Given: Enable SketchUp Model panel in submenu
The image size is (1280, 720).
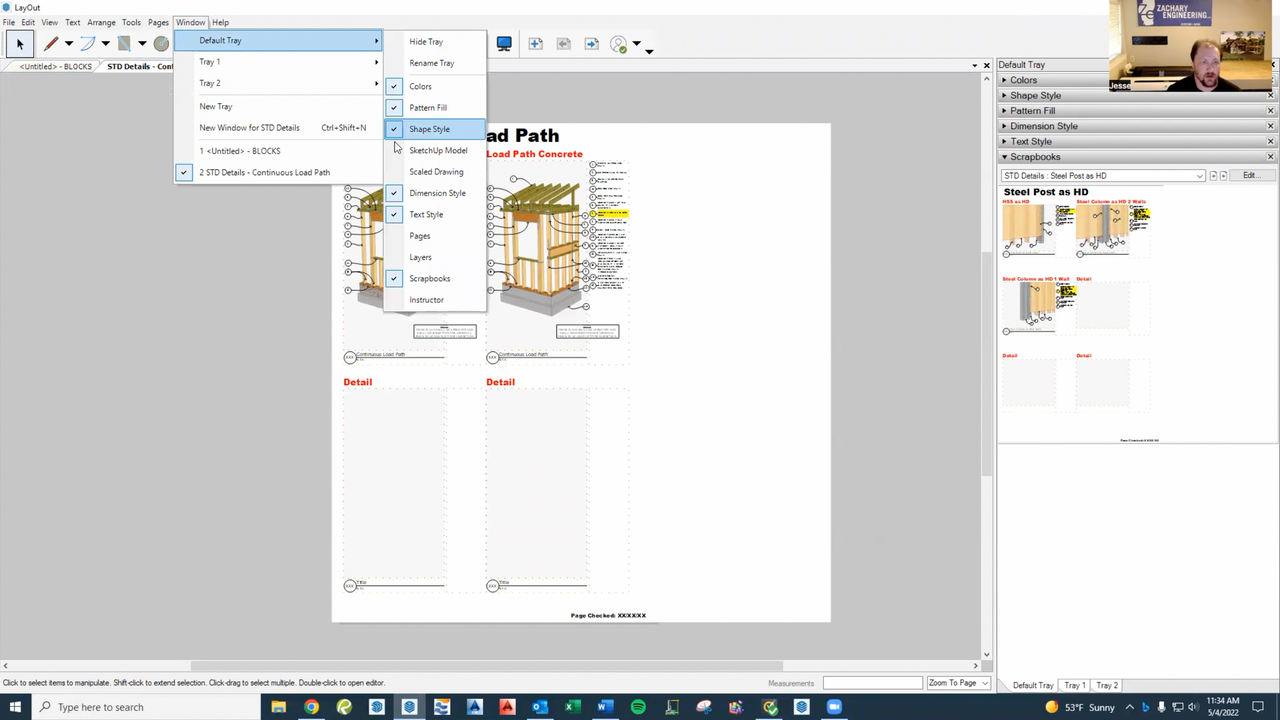Looking at the screenshot, I should point(435,150).
